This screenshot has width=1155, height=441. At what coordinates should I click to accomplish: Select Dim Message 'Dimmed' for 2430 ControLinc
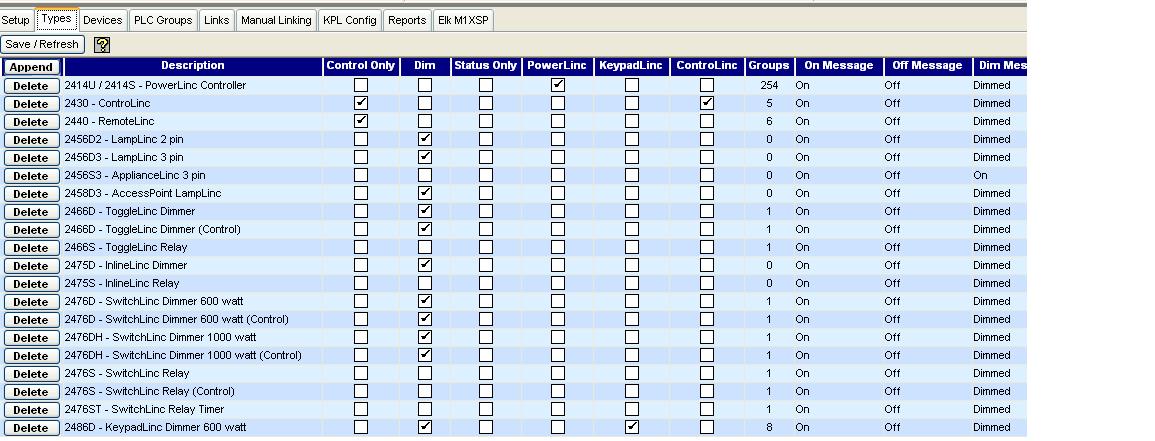click(x=991, y=103)
